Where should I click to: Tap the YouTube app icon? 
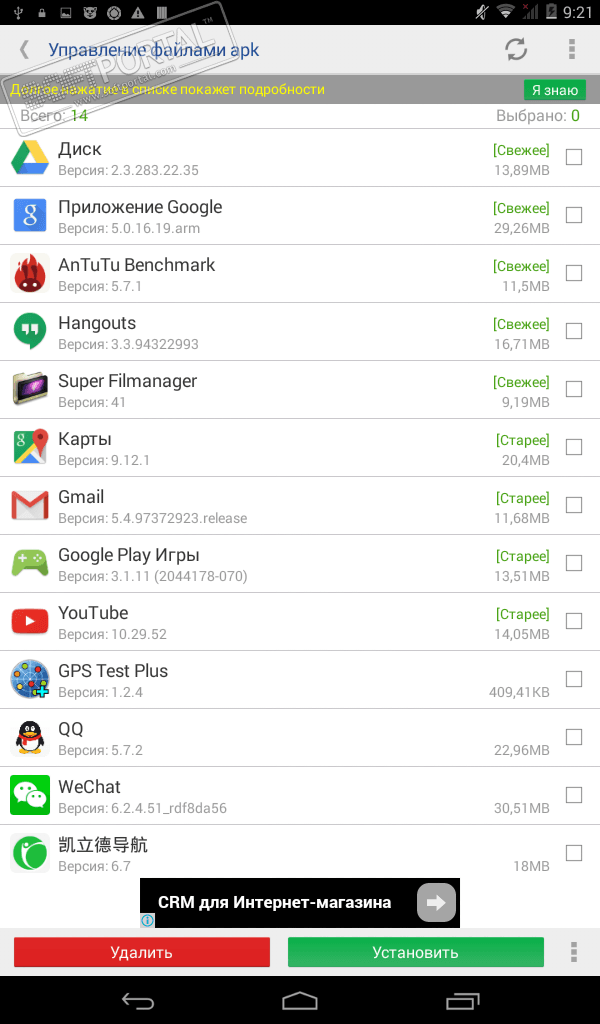point(30,621)
